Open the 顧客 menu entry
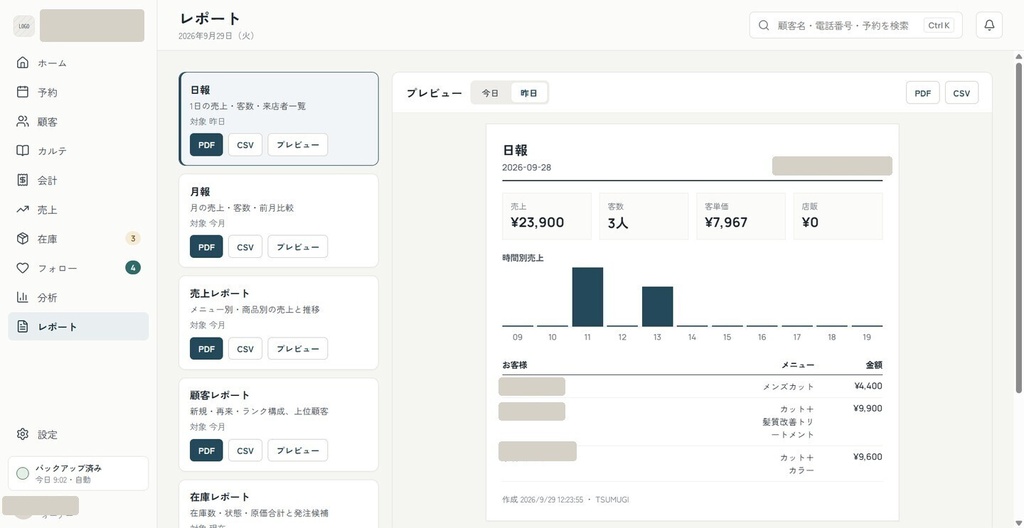The width and height of the screenshot is (1024, 528). (x=78, y=122)
